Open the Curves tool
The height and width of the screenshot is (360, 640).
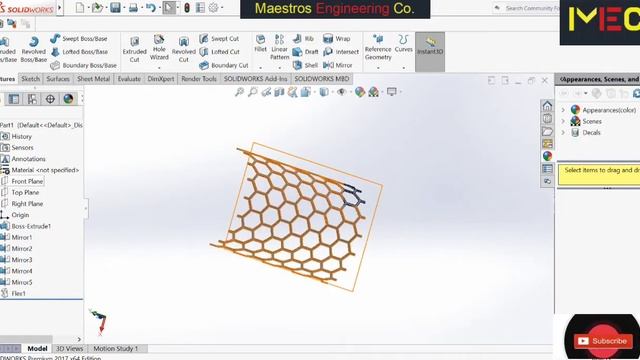point(404,44)
